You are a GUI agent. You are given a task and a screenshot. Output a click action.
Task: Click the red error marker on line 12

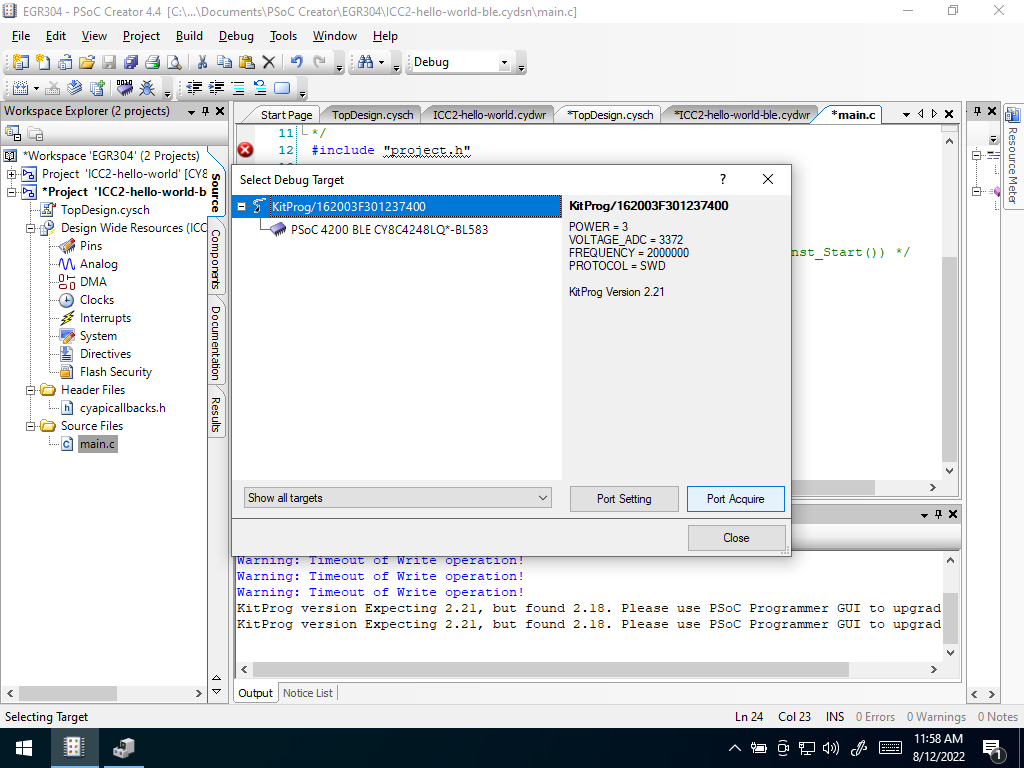pos(246,150)
